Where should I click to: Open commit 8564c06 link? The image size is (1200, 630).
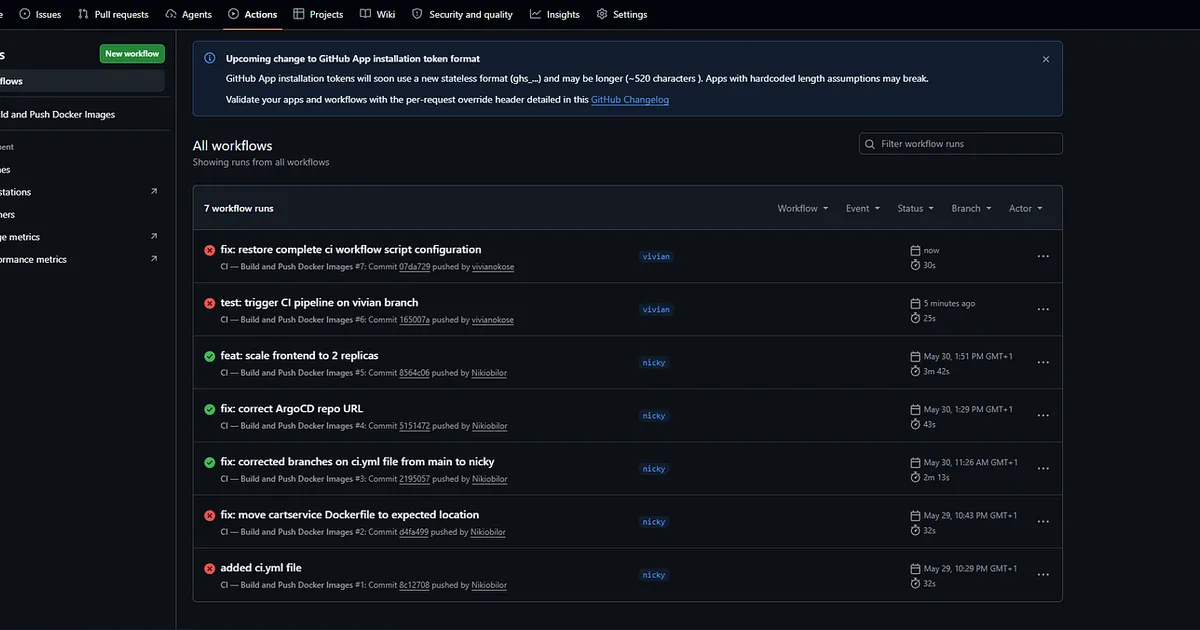[414, 373]
